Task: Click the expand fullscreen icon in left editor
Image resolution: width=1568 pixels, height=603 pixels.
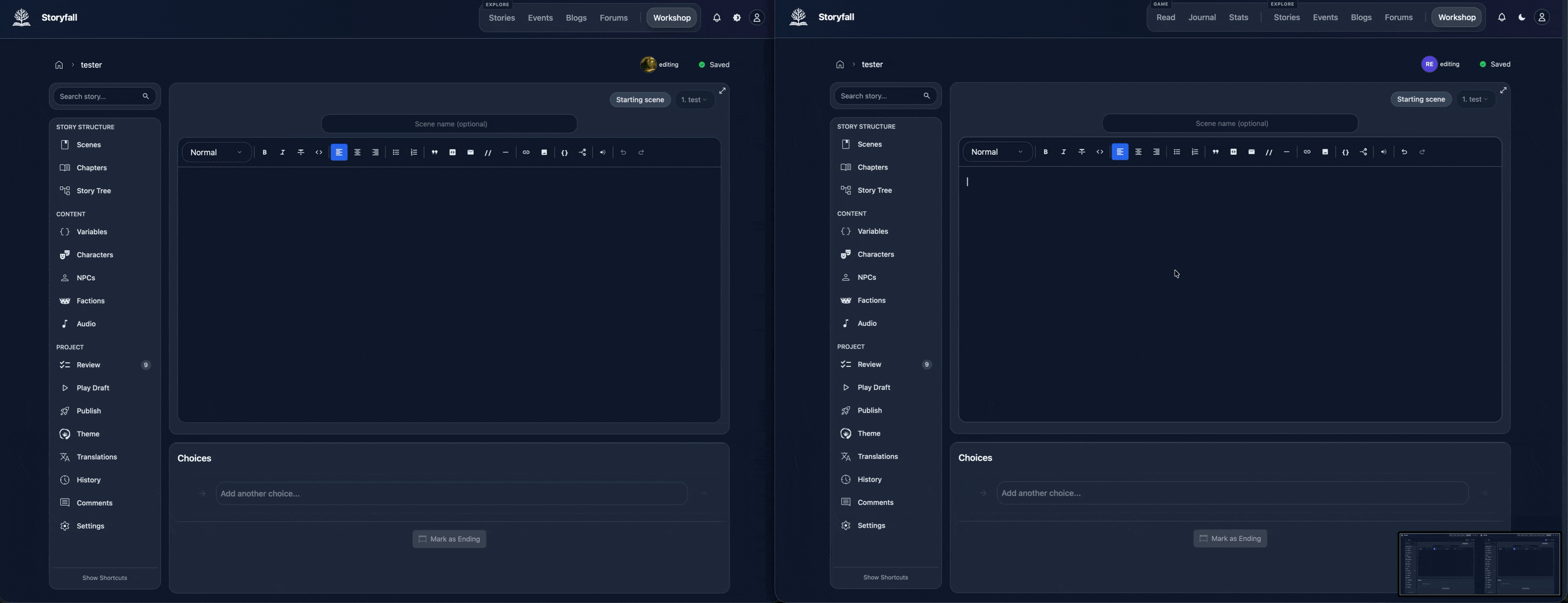Action: tap(723, 91)
